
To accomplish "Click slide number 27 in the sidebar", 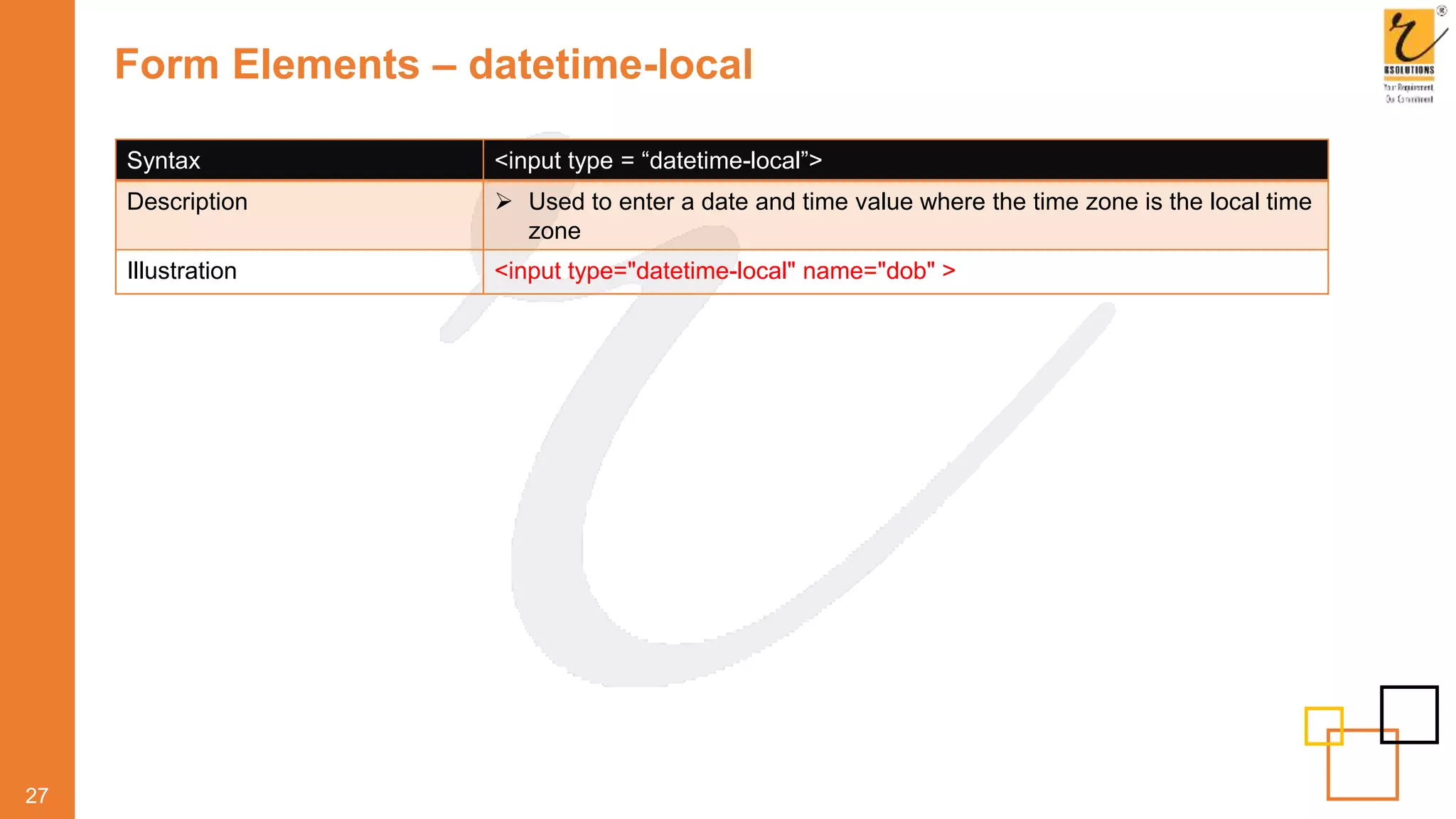I will click(x=37, y=796).
